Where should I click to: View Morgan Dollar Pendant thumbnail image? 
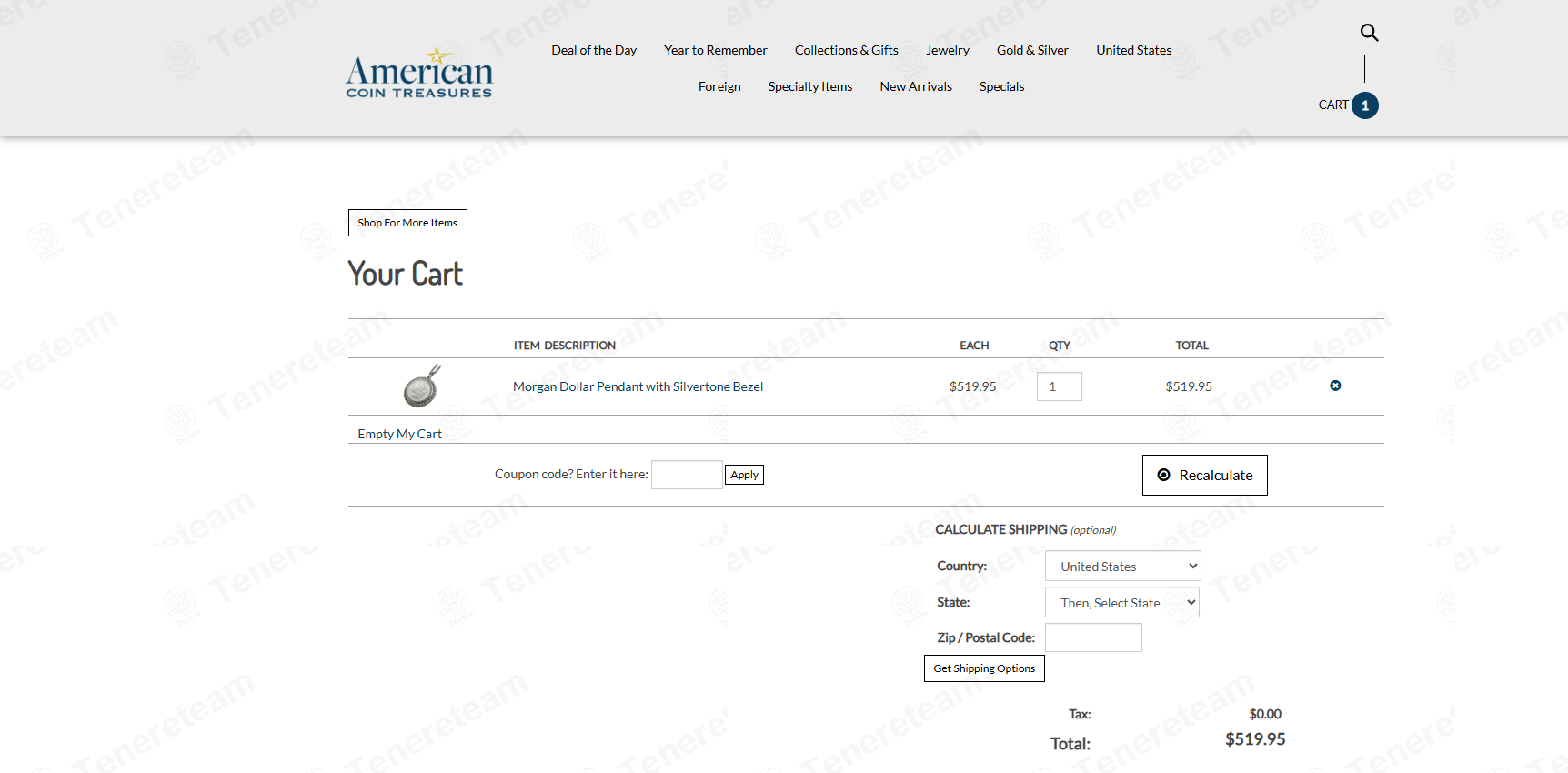tap(422, 386)
